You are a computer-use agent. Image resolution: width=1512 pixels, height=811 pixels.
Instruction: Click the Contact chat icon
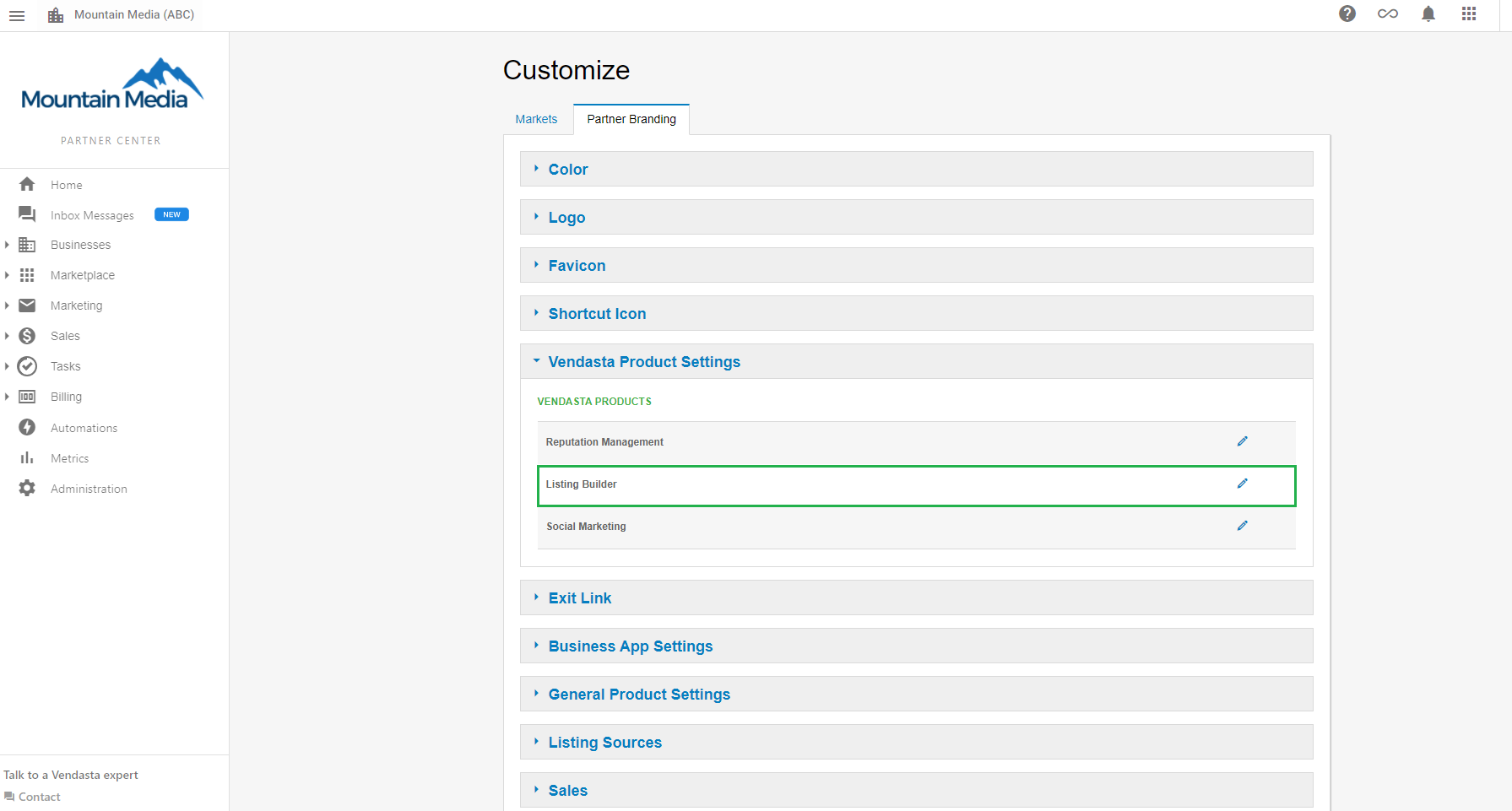coord(9,797)
